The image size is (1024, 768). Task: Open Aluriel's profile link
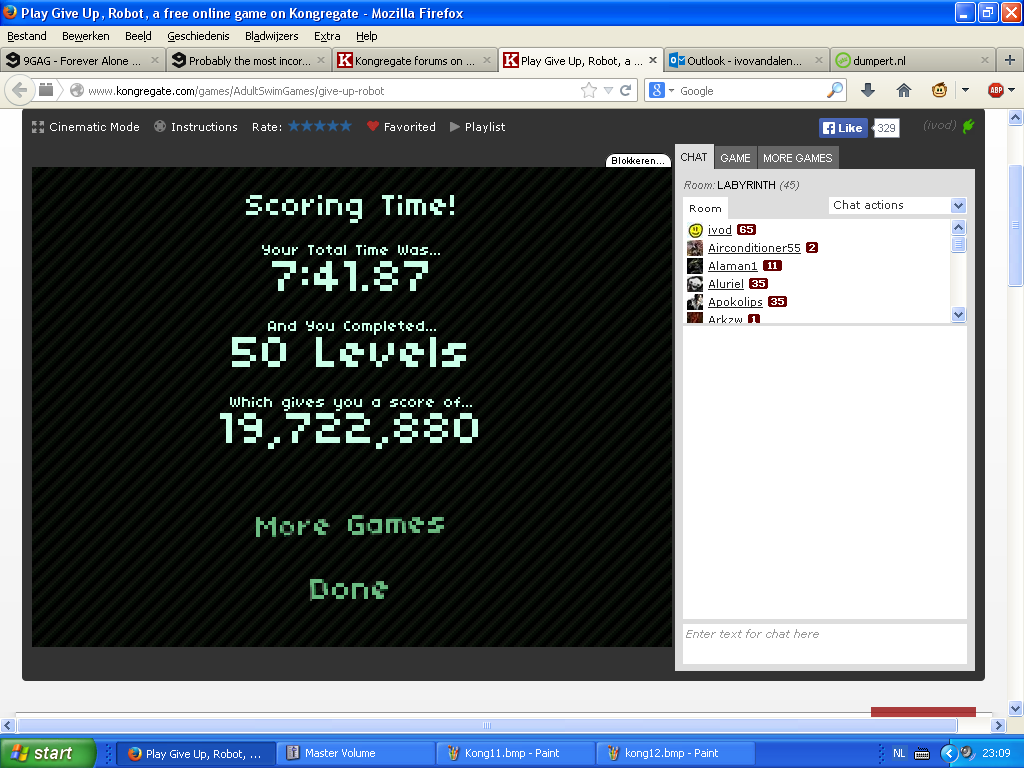pos(726,284)
